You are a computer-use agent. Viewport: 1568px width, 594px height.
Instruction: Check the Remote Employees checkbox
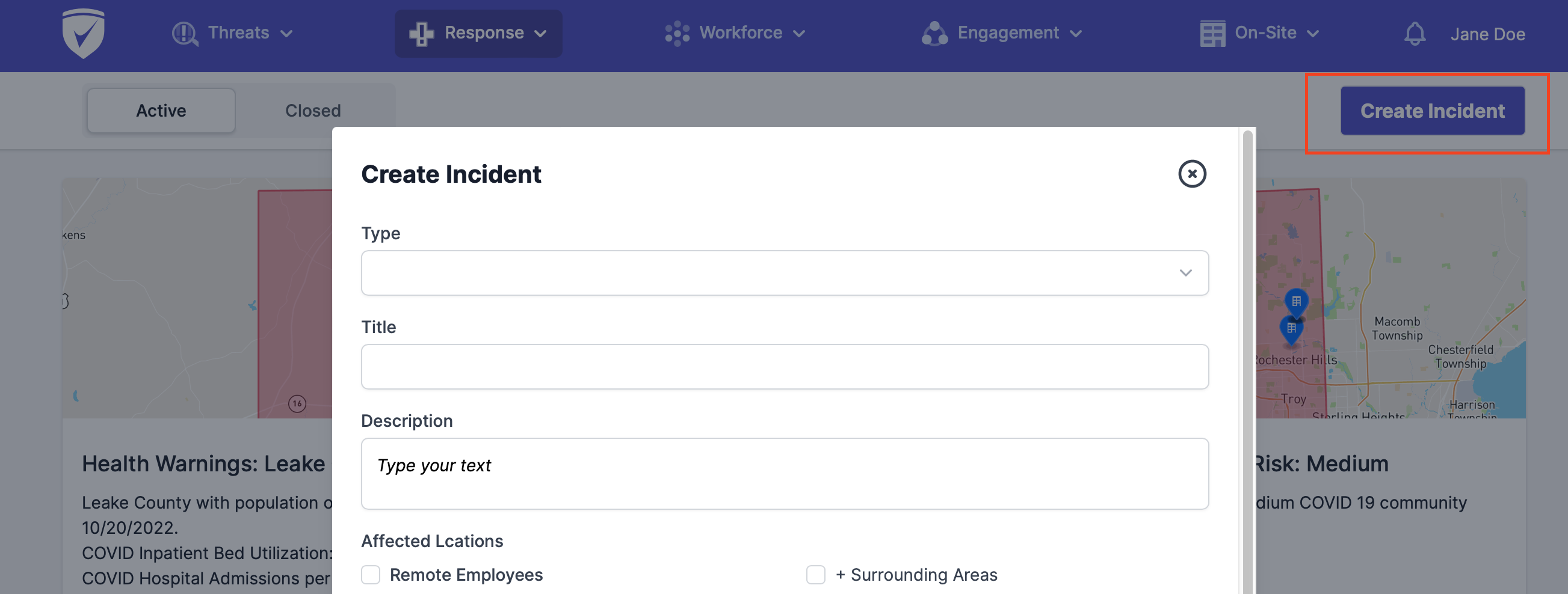[x=371, y=575]
